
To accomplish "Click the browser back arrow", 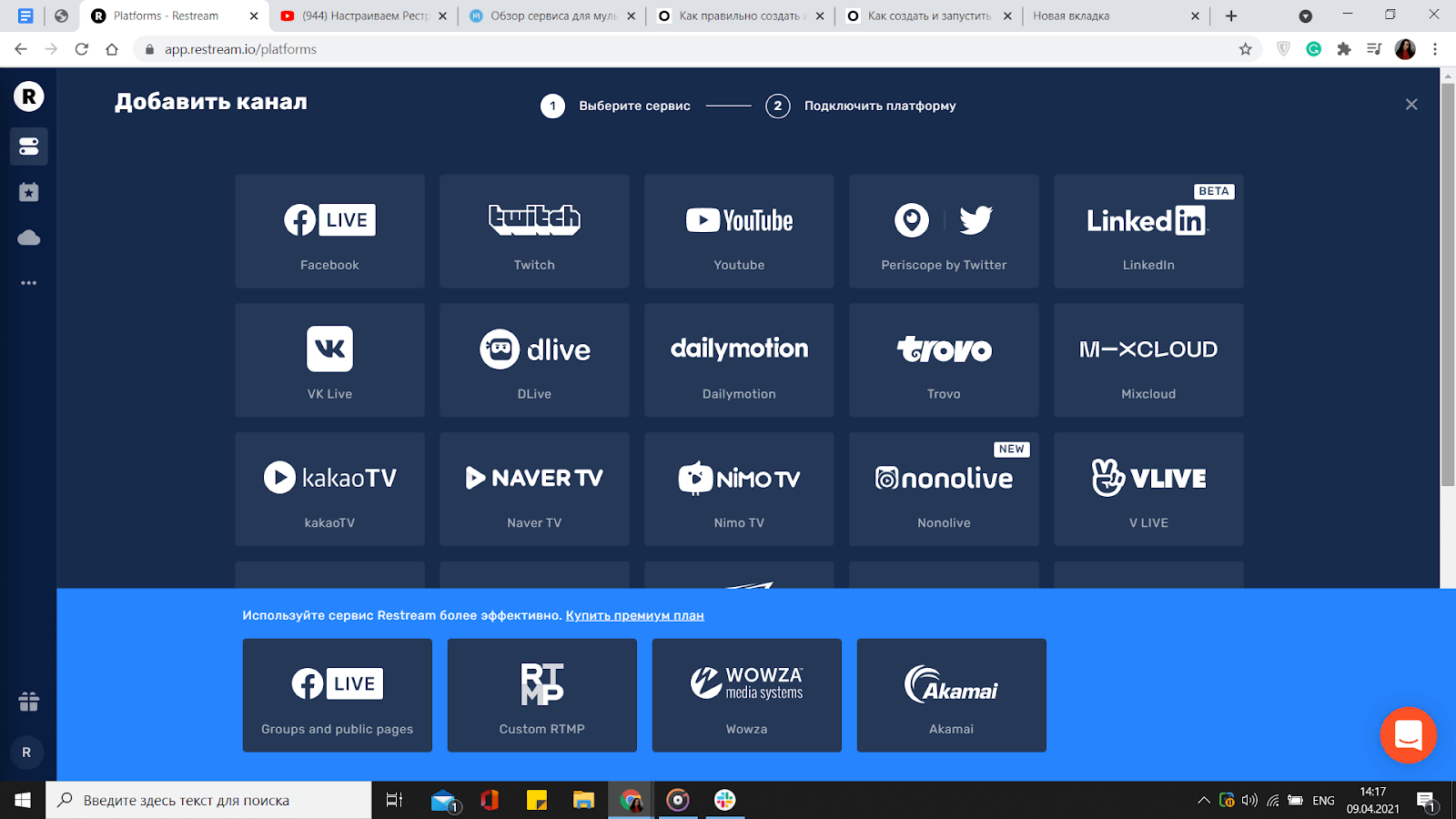I will coord(21,49).
